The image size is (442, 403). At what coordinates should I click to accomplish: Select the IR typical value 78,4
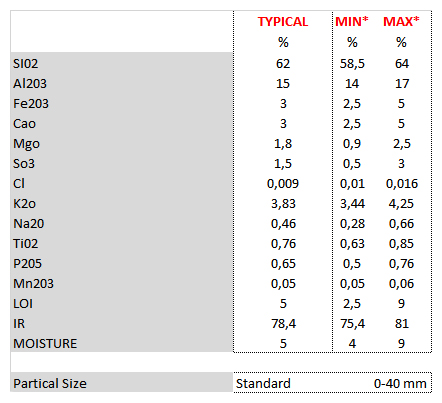click(x=283, y=324)
